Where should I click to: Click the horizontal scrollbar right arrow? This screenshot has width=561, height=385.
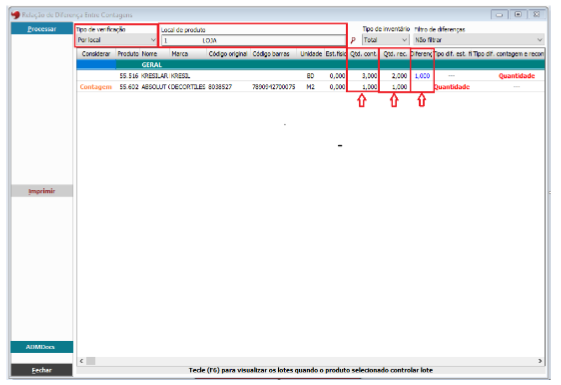[540, 361]
